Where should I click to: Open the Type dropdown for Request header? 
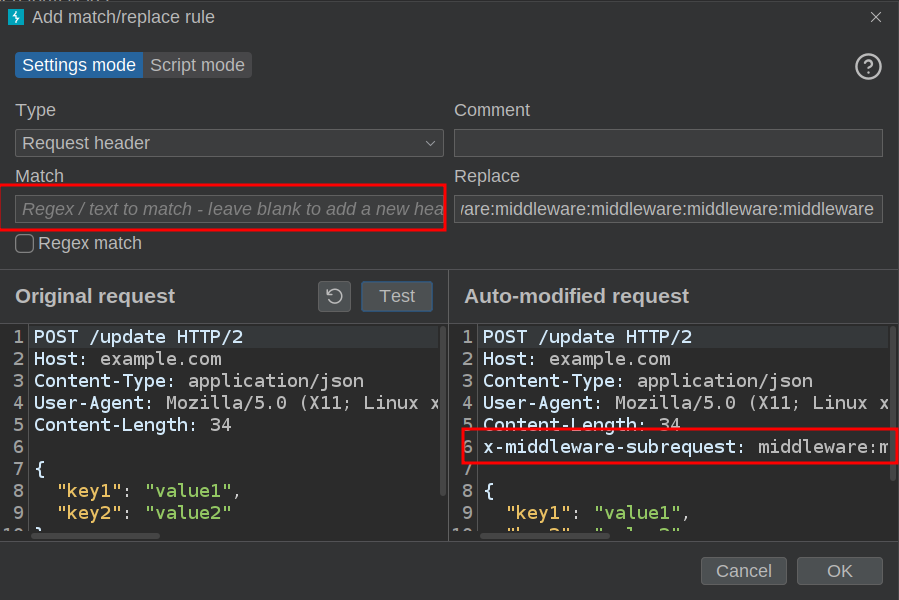(229, 143)
